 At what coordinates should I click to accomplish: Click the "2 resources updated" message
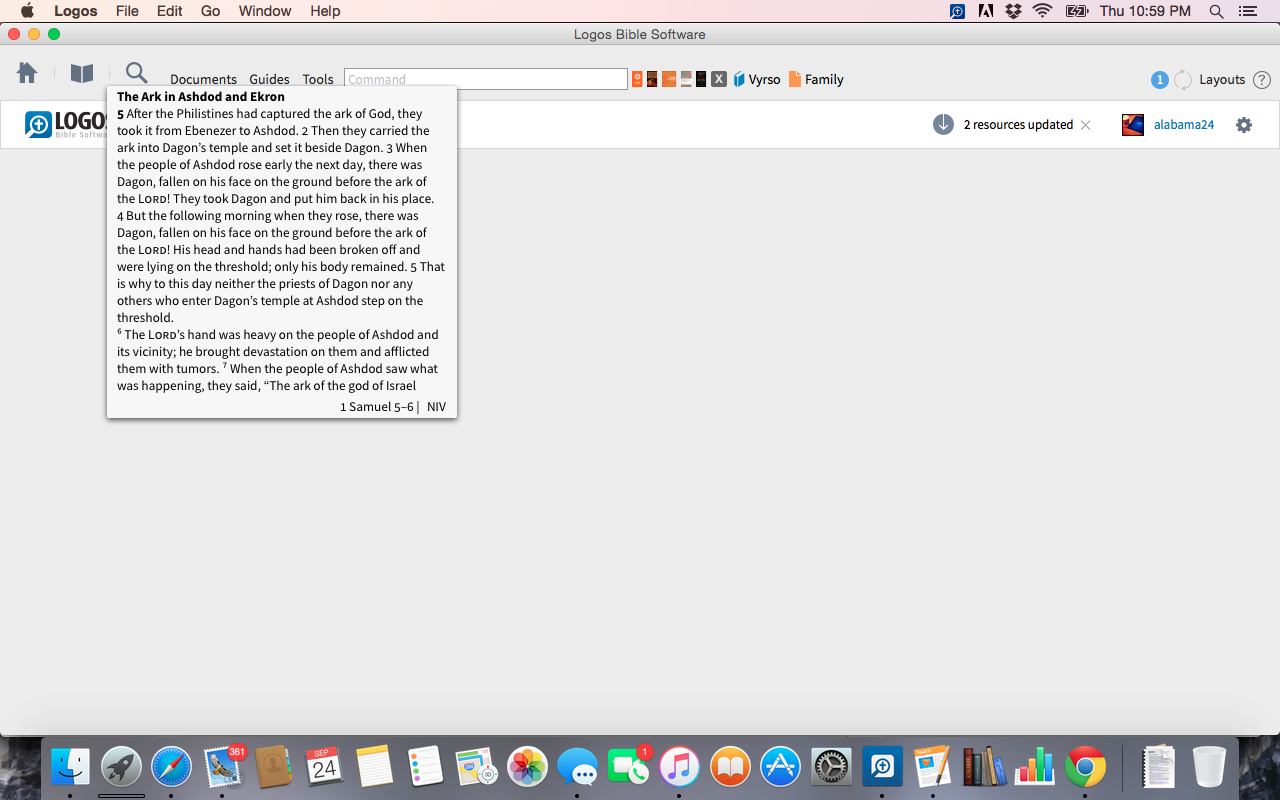click(1018, 125)
